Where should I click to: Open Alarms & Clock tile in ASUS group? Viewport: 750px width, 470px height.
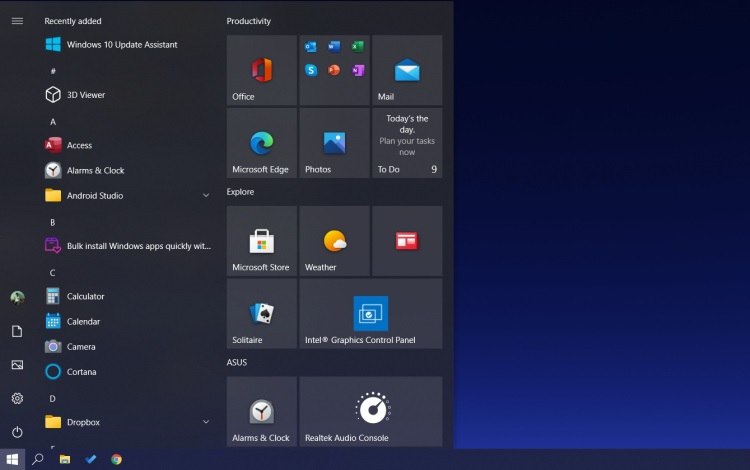pyautogui.click(x=262, y=411)
